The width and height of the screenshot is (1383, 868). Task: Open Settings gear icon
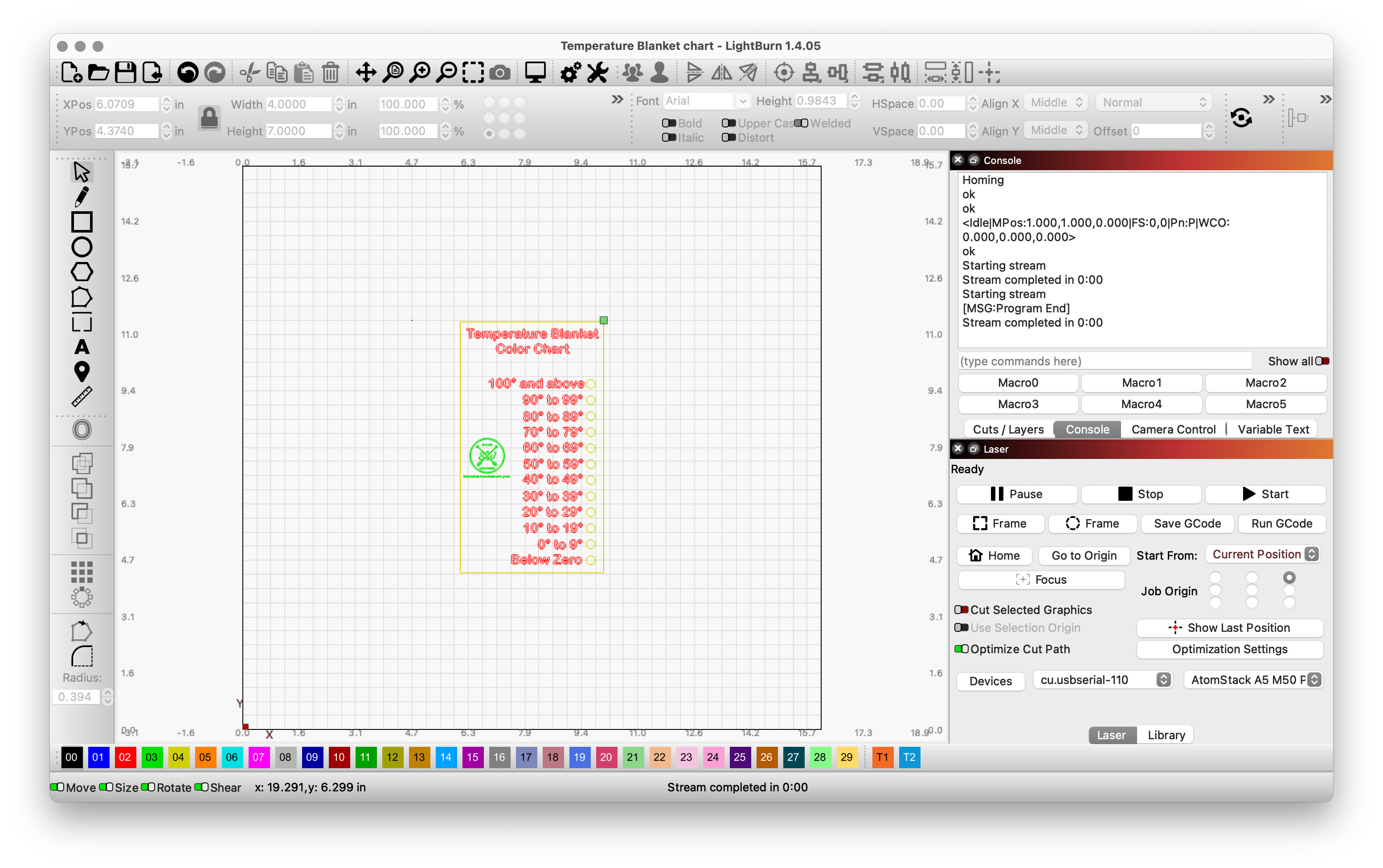[x=570, y=73]
